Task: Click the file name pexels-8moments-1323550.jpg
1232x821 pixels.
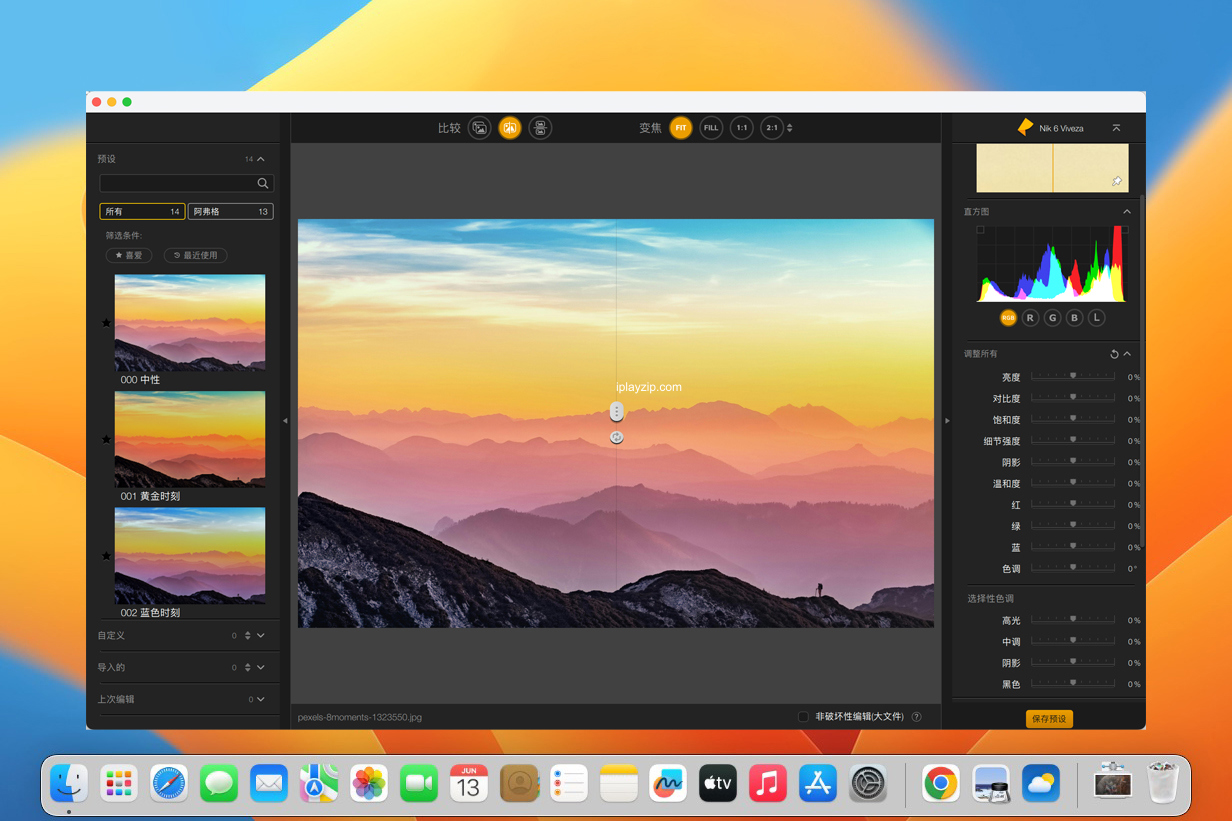Action: pos(360,717)
